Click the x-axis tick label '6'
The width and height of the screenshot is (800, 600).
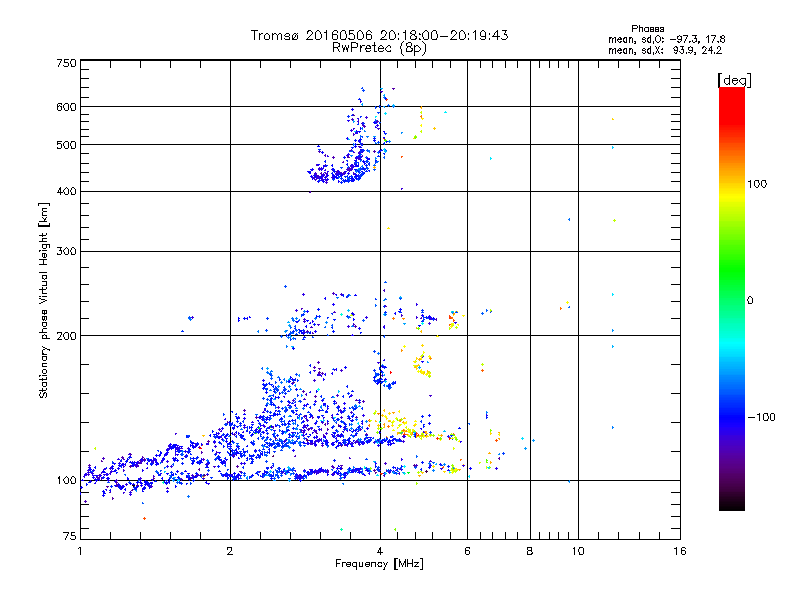click(x=467, y=551)
